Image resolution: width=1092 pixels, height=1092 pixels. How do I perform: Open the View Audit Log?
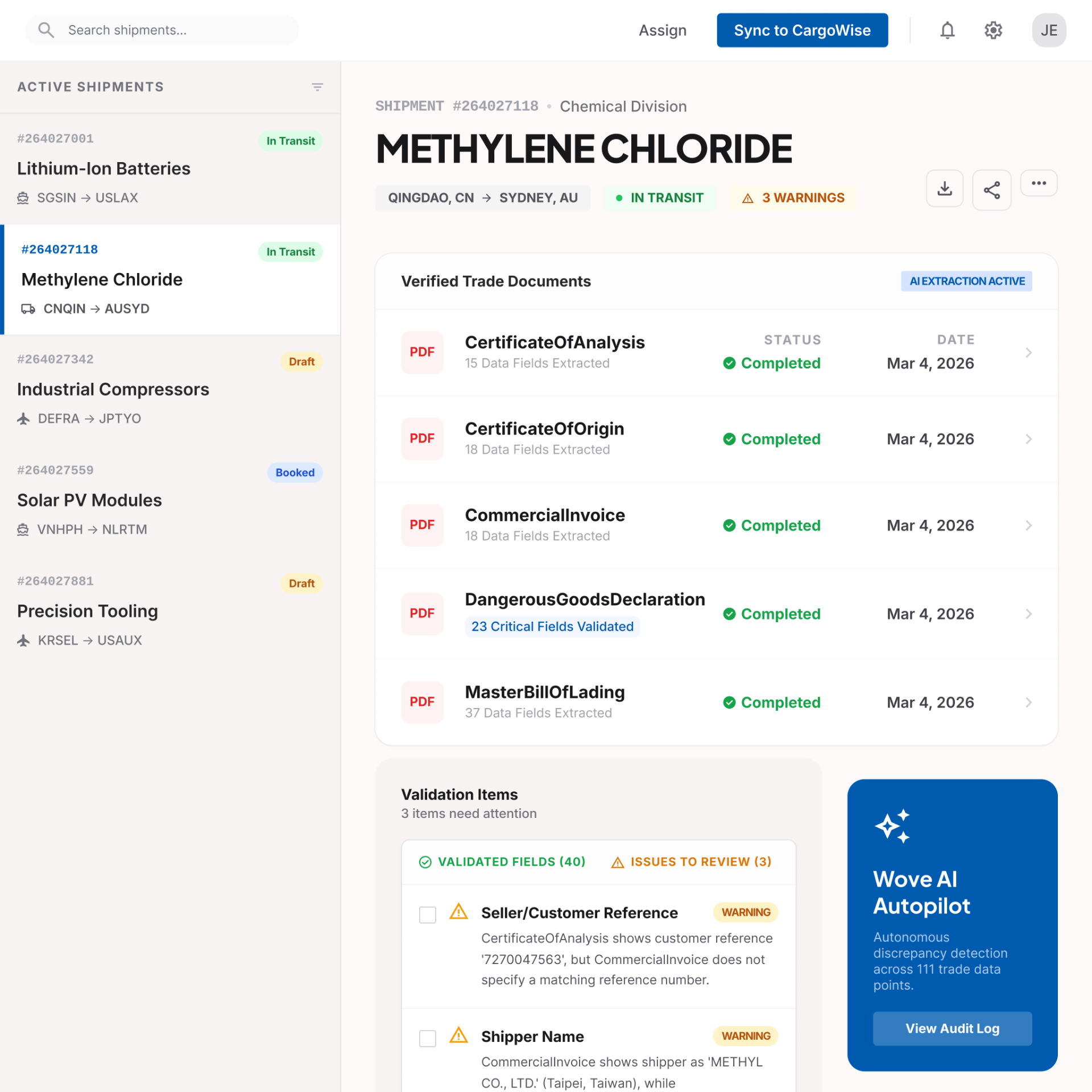(952, 1028)
